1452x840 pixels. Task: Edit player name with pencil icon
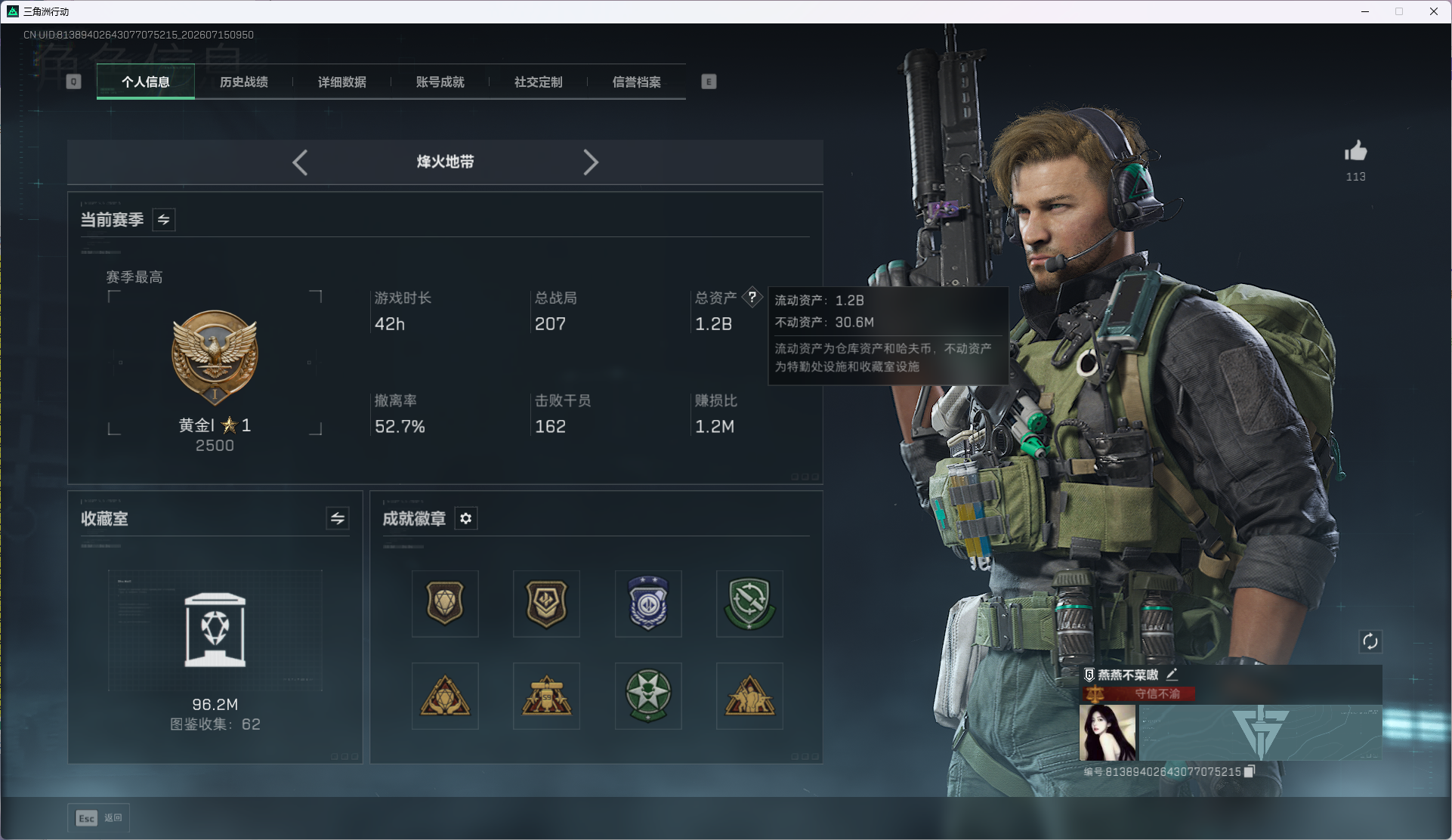point(1172,674)
